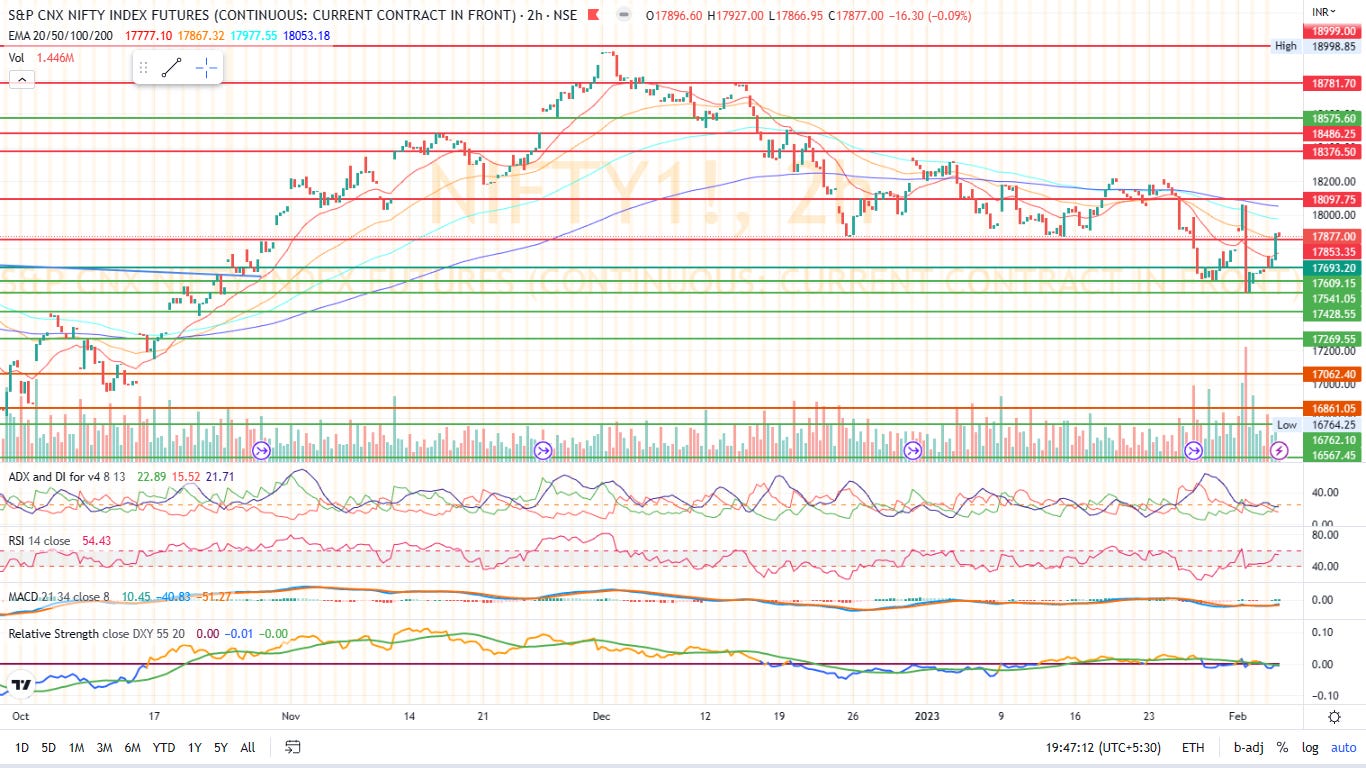Image resolution: width=1366 pixels, height=768 pixels.
Task: Click the 17428.55 green price label
Action: tap(1333, 314)
